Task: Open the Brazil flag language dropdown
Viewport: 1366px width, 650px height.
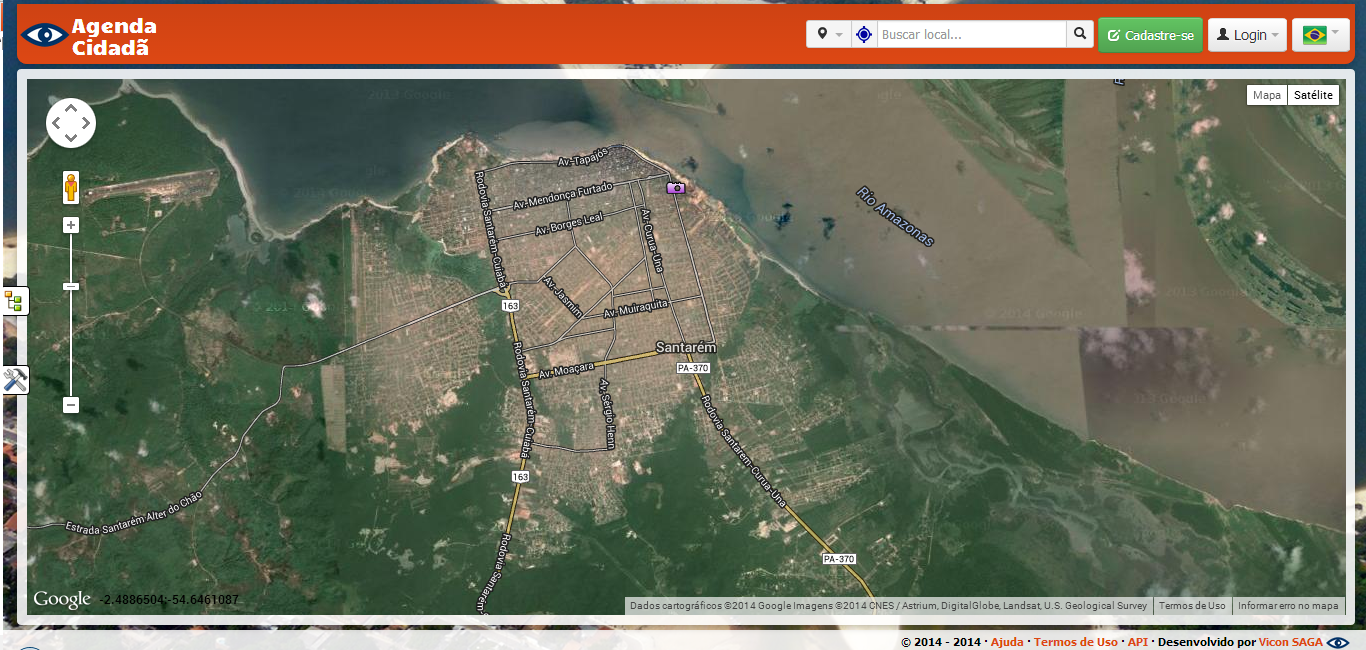Action: [x=1320, y=35]
